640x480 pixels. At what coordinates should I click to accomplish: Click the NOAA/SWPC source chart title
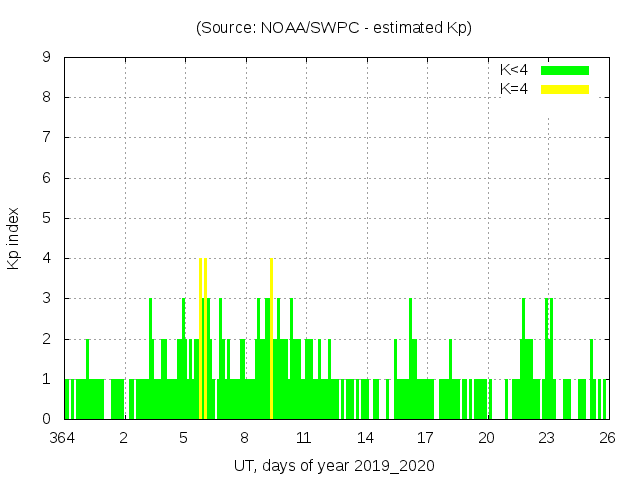click(x=334, y=28)
